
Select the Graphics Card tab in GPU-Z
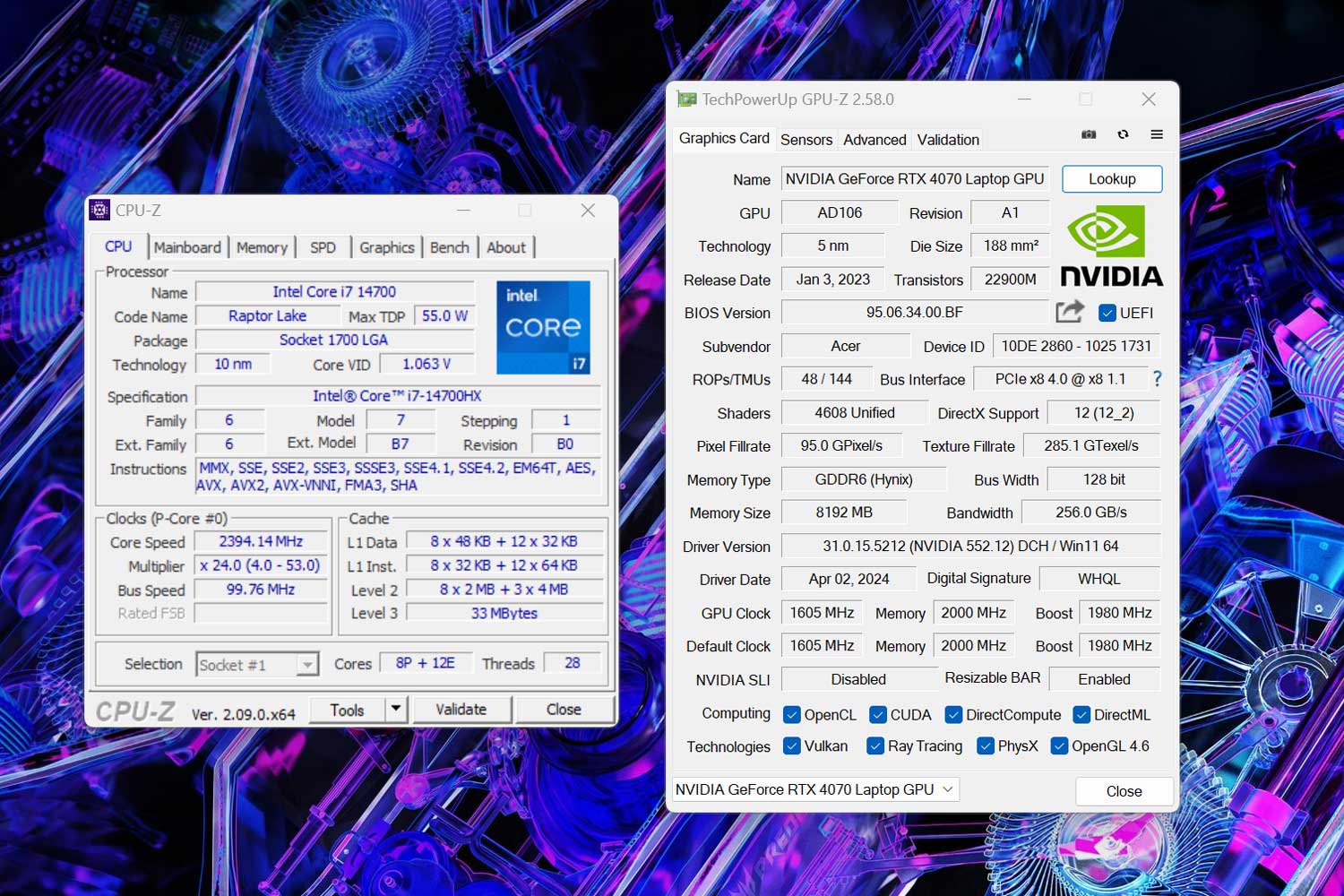click(x=724, y=138)
